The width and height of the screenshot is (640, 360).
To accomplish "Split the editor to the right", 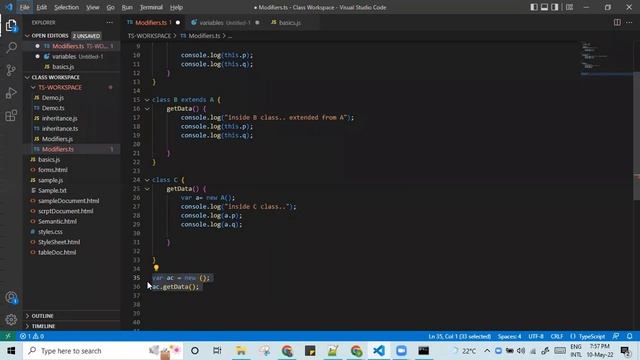I will pyautogui.click(x=617, y=22).
